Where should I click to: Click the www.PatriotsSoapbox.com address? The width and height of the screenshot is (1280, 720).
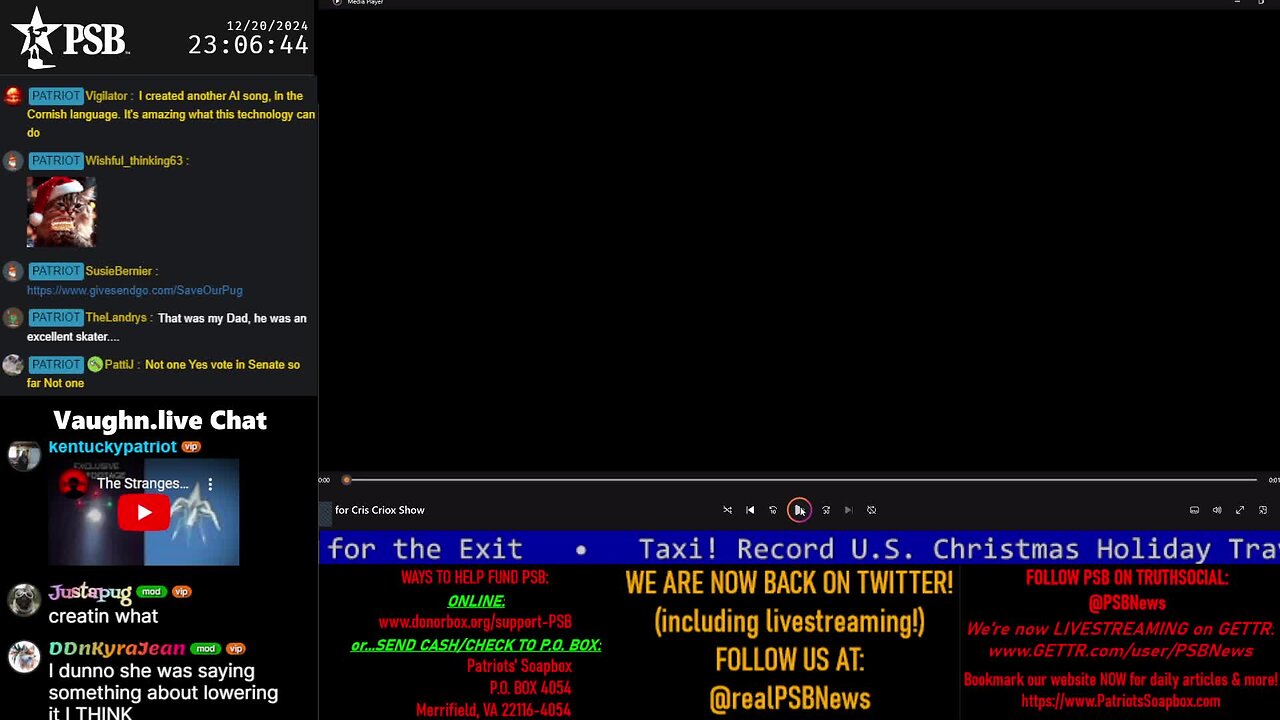coord(1120,701)
